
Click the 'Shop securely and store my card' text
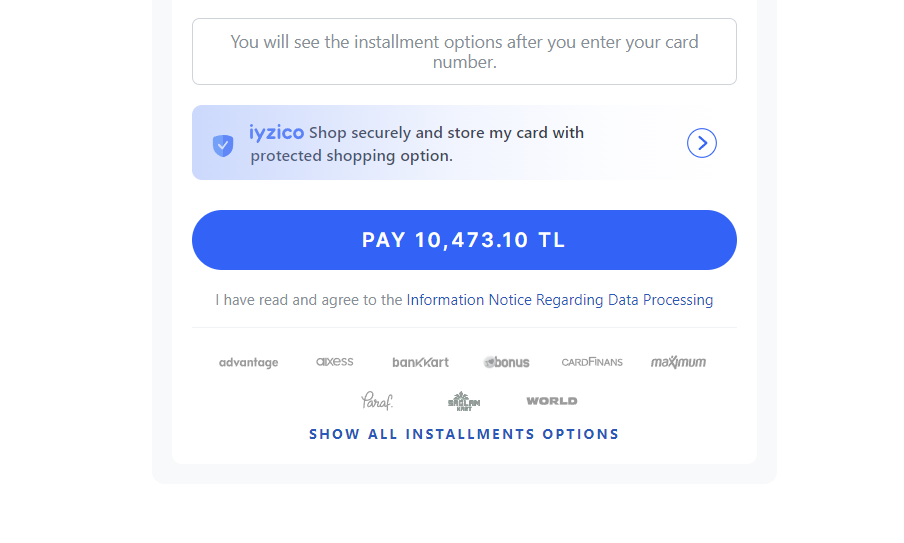pos(446,133)
